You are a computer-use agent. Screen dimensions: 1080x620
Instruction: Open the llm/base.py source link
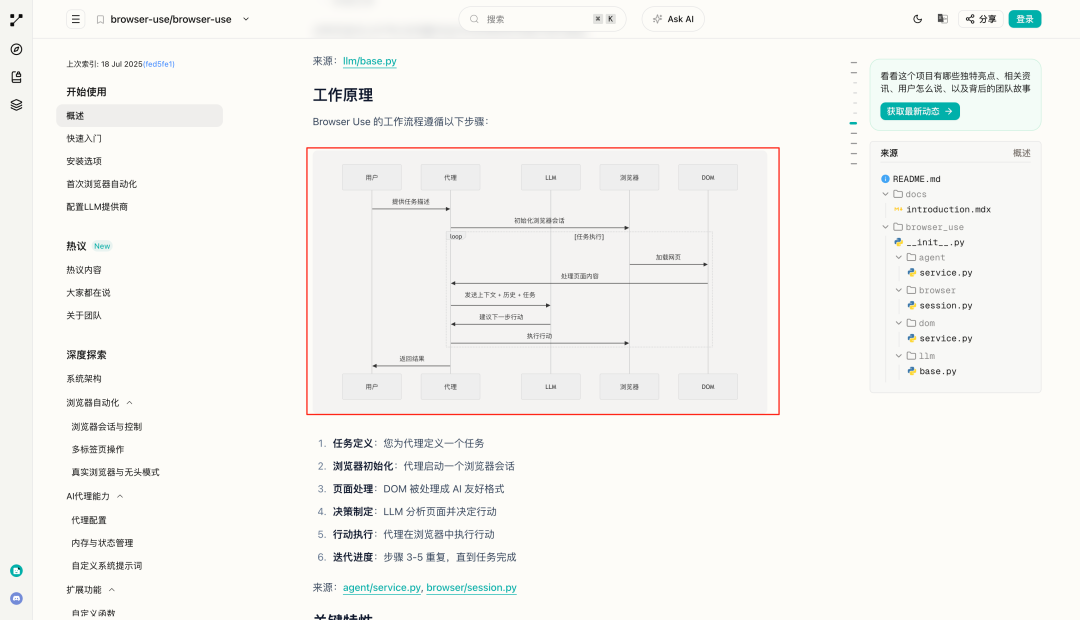[370, 59]
